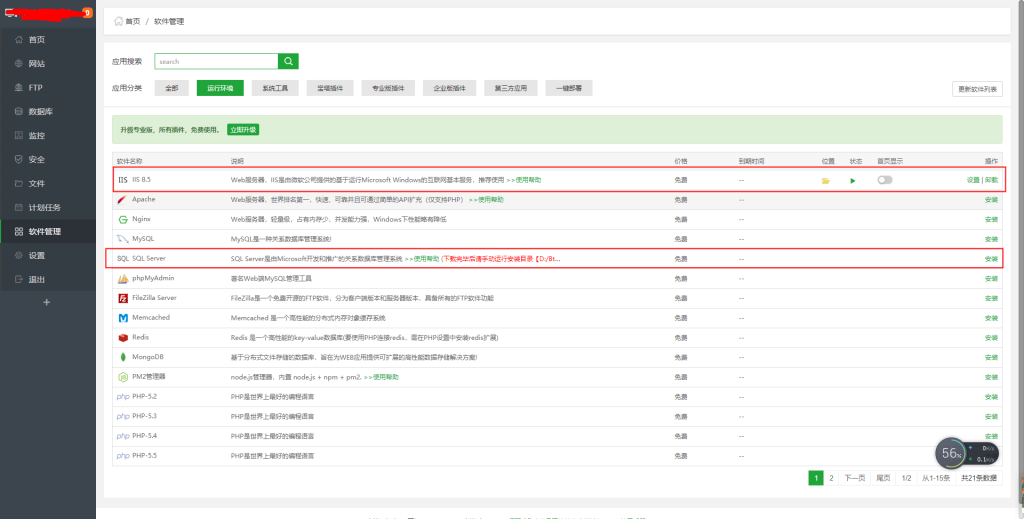Select the 运行环境 category tab
This screenshot has width=1024, height=519.
click(x=220, y=88)
